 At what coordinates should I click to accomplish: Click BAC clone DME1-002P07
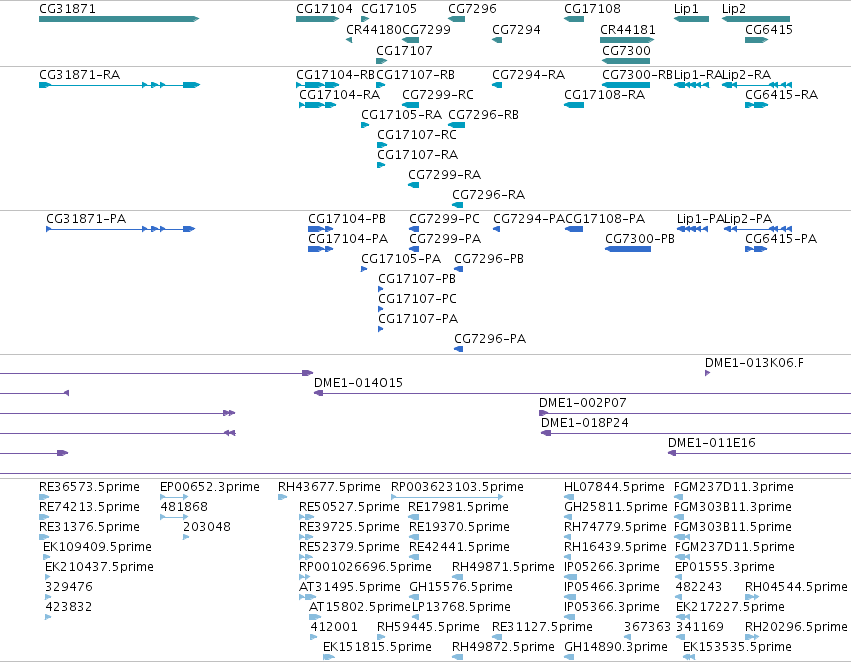pyautogui.click(x=695, y=413)
